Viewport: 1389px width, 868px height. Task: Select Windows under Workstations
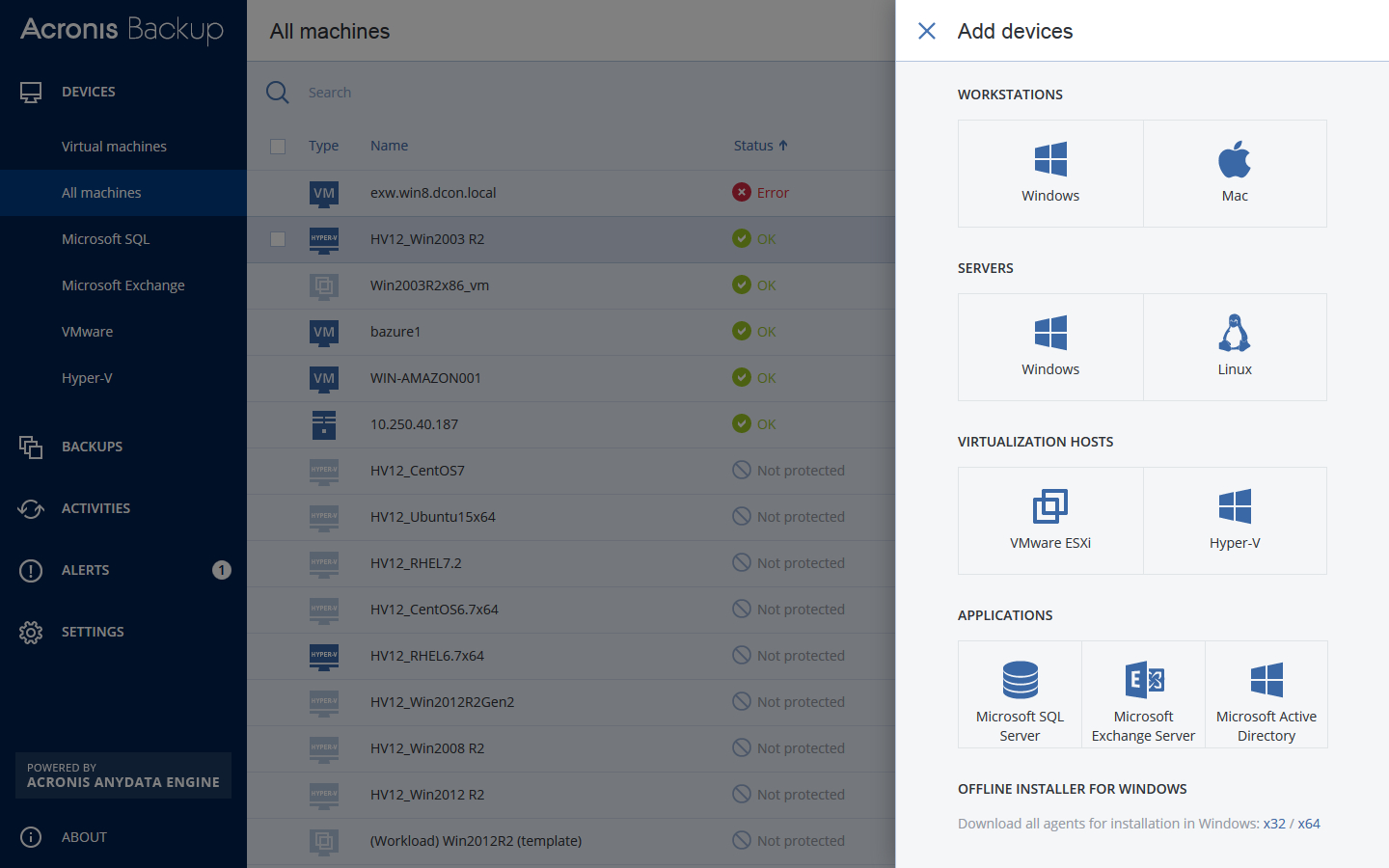[x=1050, y=174]
